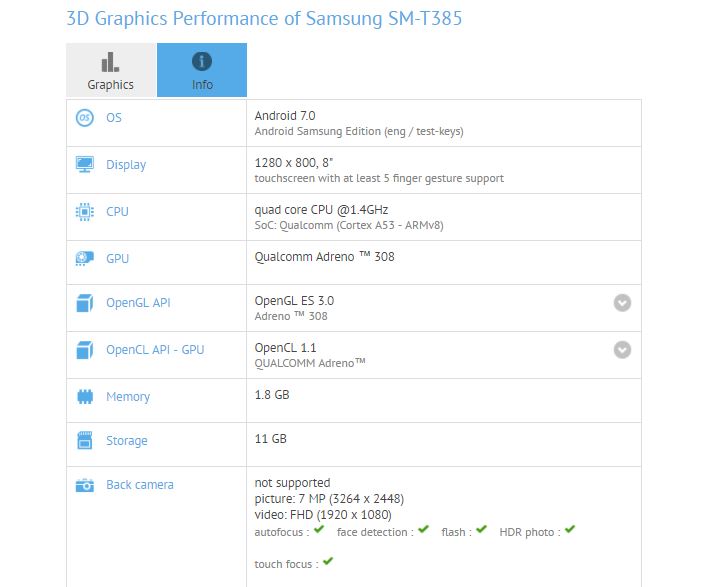
Task: Click the Display monitor icon
Action: (84, 164)
